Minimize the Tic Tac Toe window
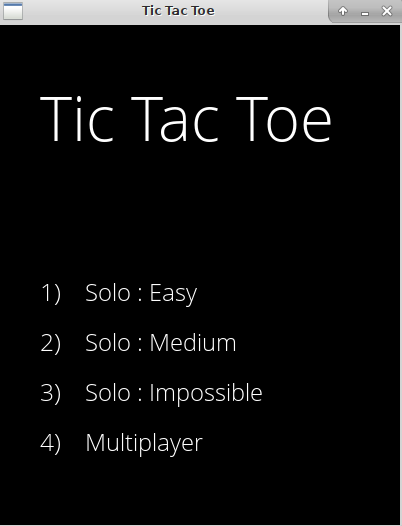Viewport: 402px width, 526px height. (365, 12)
